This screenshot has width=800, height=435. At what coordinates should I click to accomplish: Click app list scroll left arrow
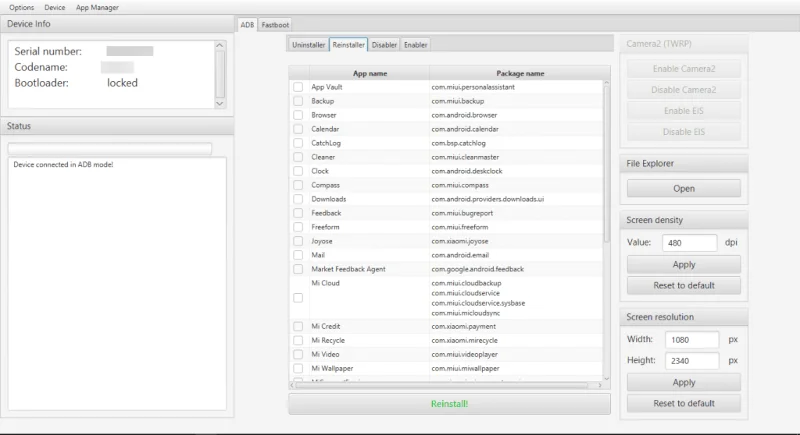tap(292, 385)
